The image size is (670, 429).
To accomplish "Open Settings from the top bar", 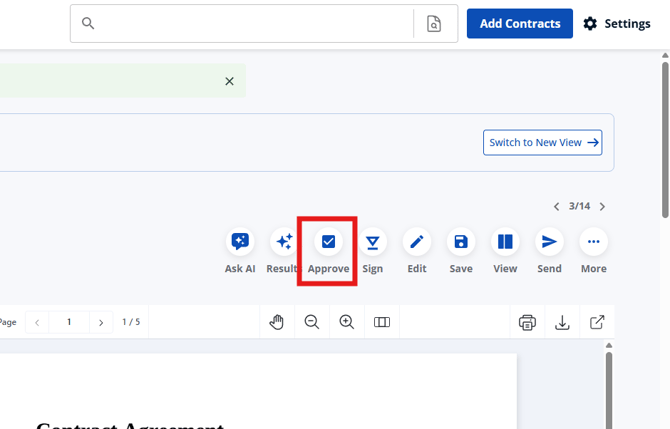I will click(616, 23).
